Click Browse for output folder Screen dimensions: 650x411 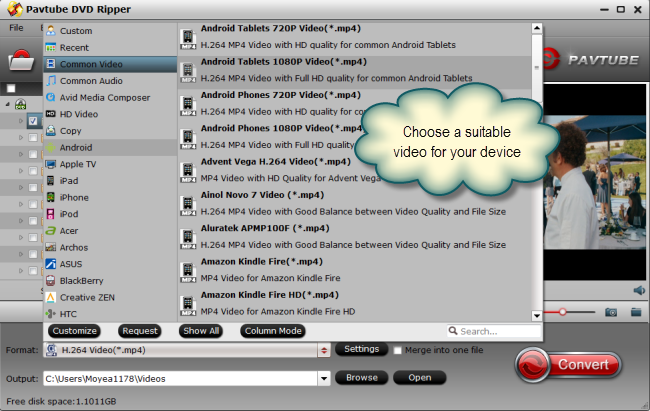(x=361, y=378)
